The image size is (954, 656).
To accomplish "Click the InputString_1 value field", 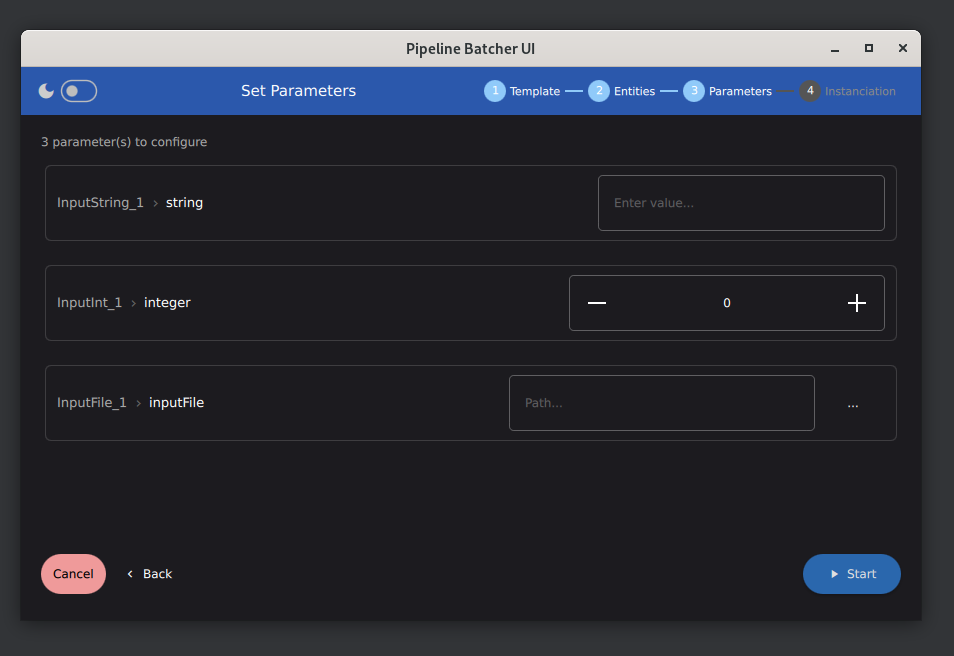I will pos(741,203).
